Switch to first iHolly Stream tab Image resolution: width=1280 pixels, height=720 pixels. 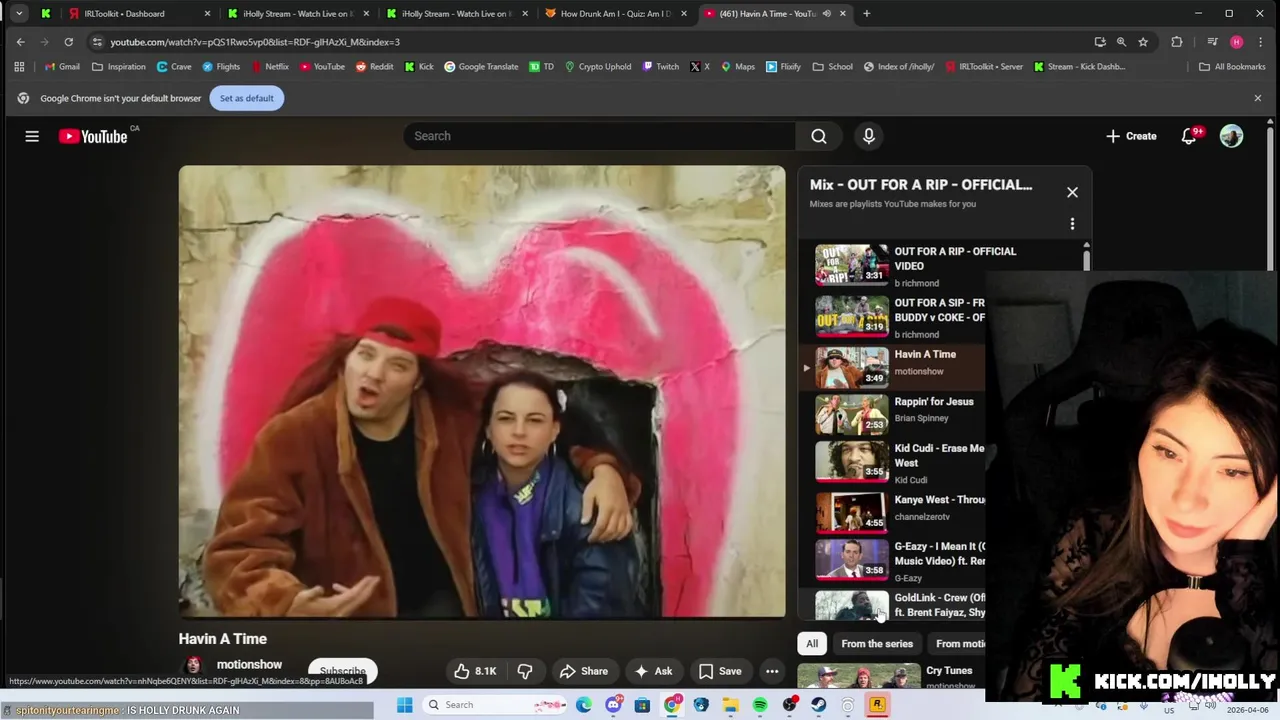coord(297,14)
